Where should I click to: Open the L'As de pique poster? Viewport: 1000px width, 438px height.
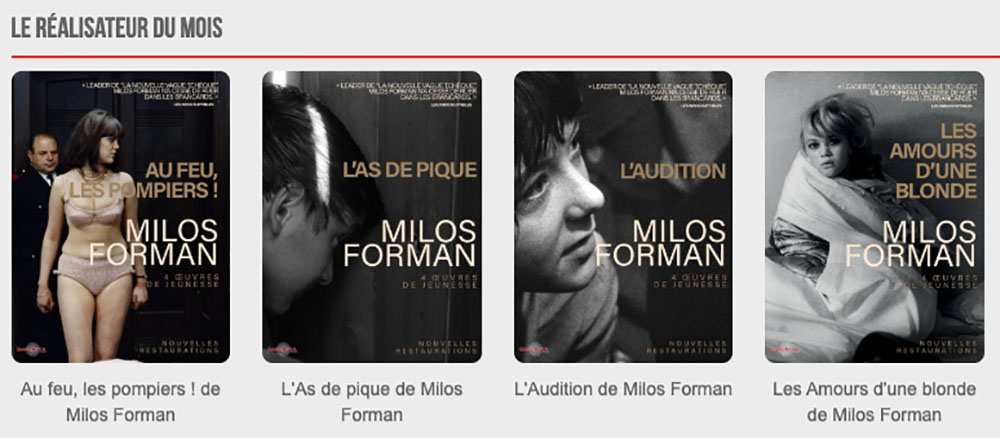point(372,217)
